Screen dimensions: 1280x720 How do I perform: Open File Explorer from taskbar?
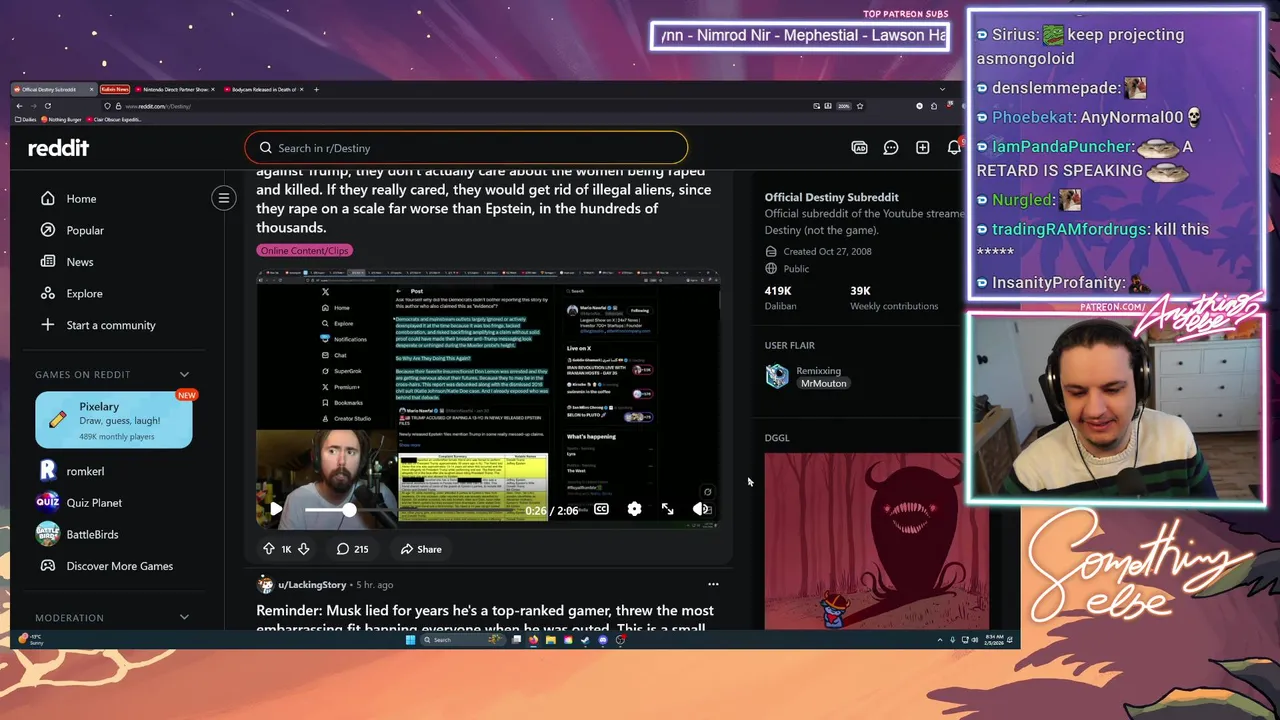[x=551, y=640]
